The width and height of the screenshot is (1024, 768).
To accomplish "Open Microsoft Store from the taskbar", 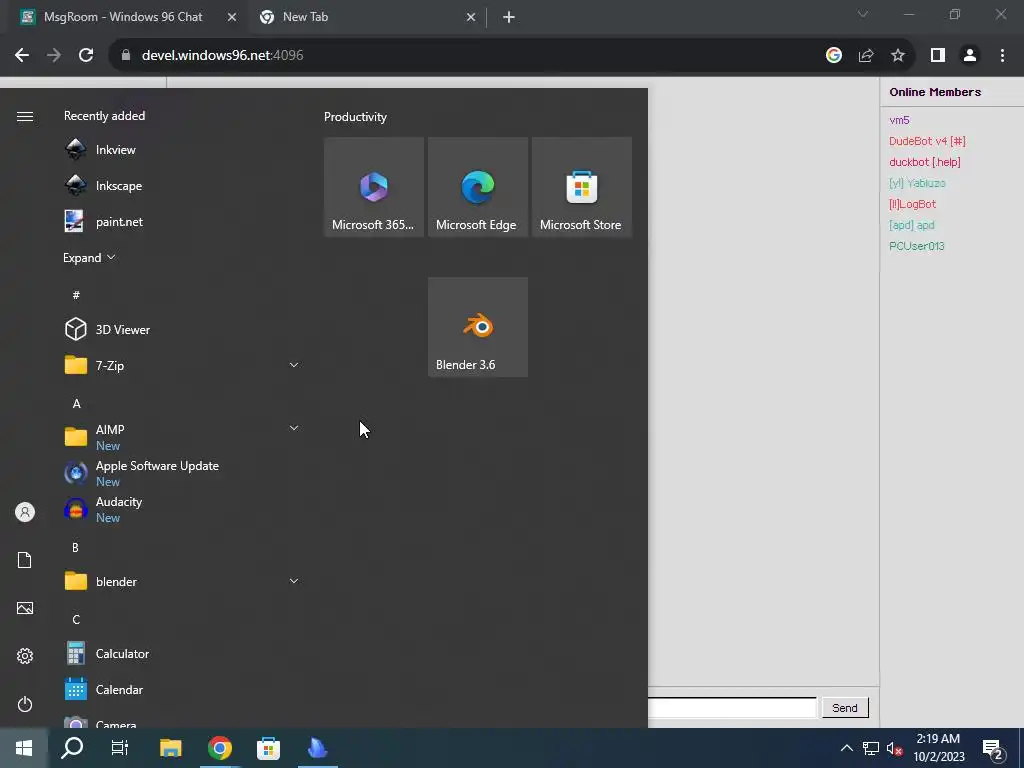I will [268, 748].
